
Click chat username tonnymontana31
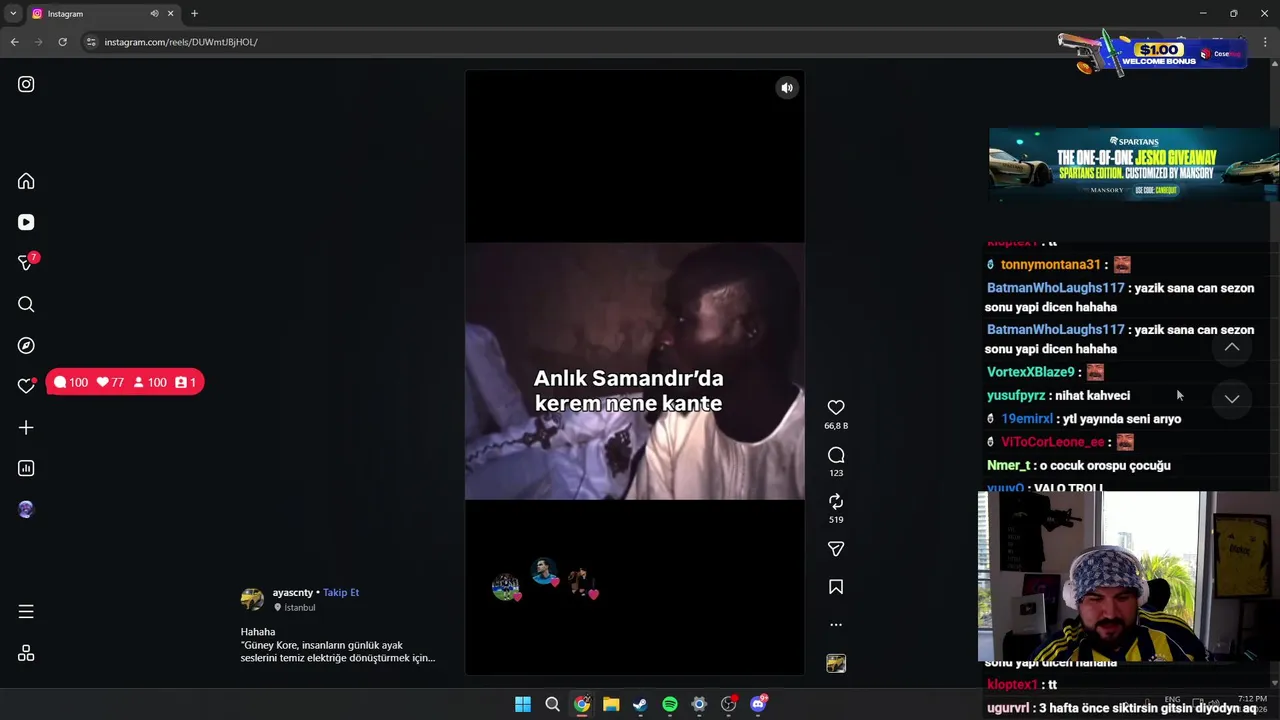[x=1050, y=265]
